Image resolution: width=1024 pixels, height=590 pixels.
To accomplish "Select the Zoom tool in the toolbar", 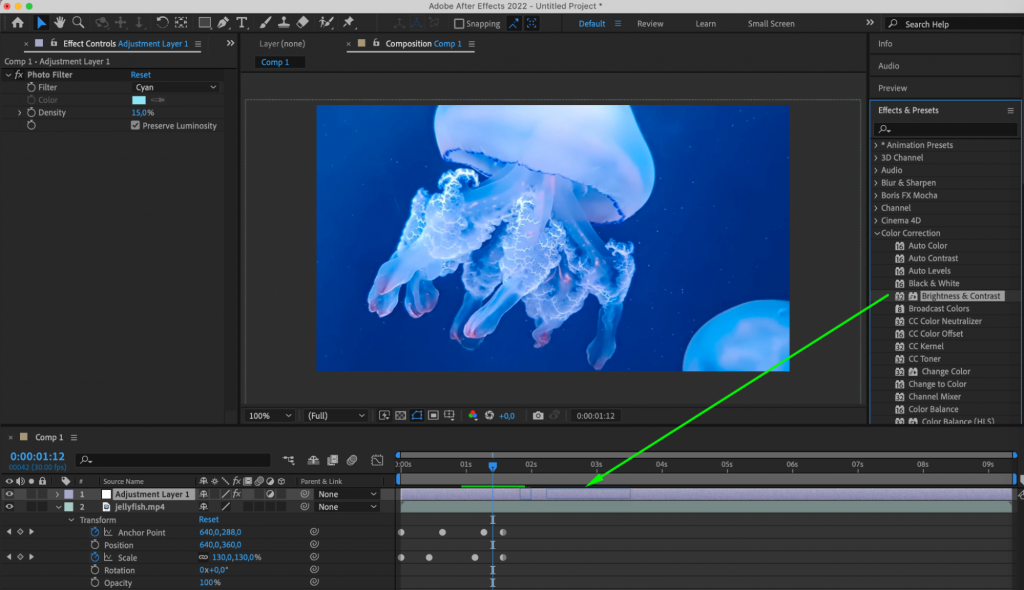I will [x=78, y=21].
